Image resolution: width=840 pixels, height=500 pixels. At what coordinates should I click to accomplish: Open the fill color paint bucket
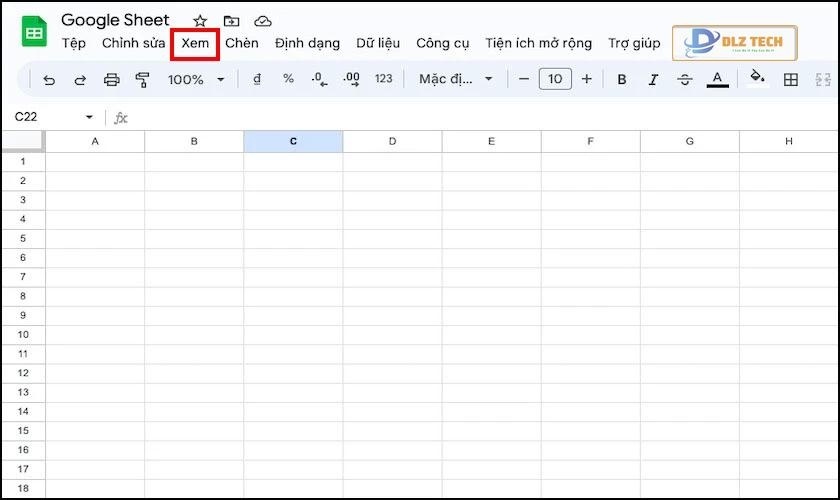pyautogui.click(x=757, y=78)
